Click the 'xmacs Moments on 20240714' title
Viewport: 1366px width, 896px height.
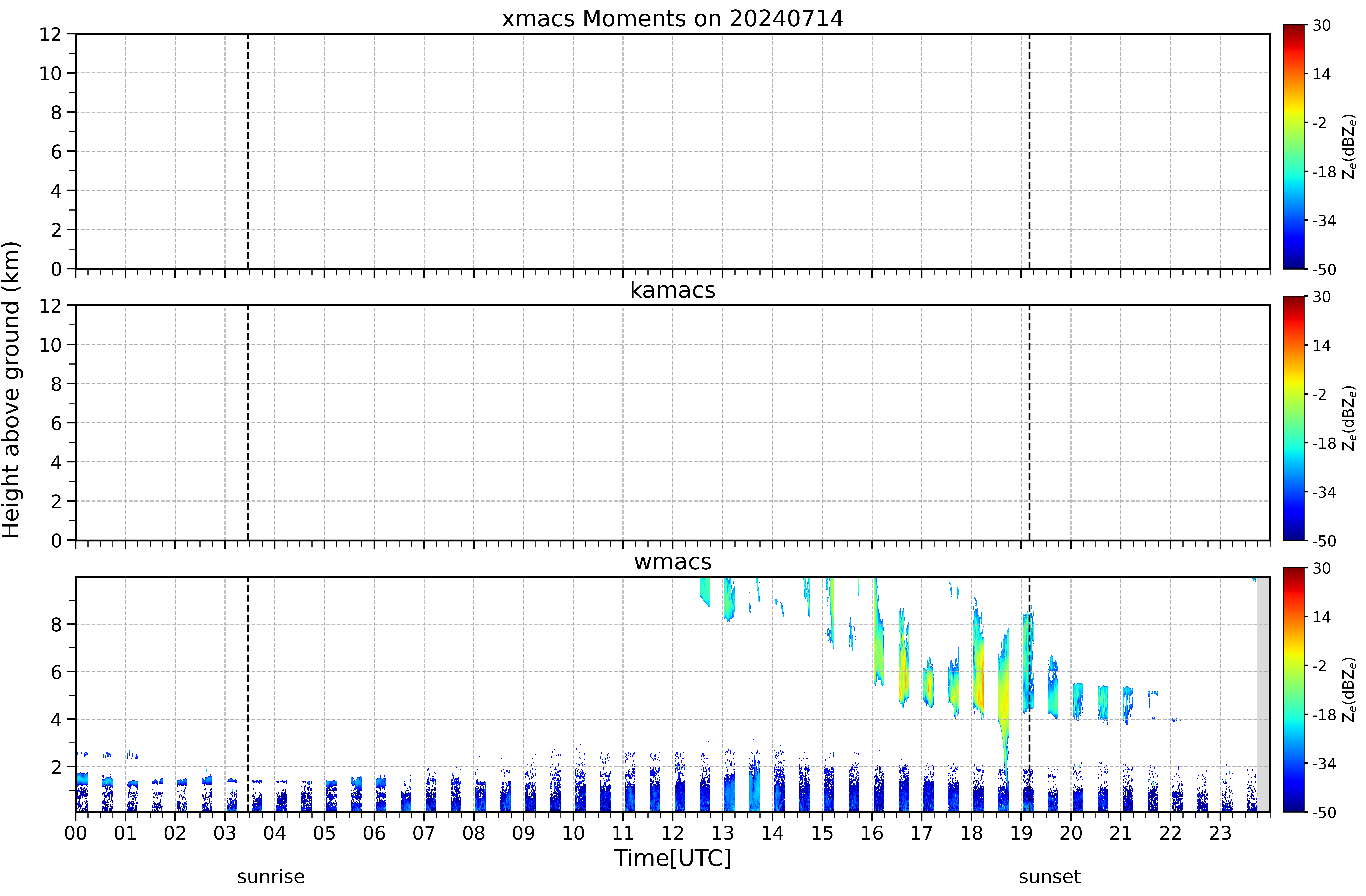point(673,18)
